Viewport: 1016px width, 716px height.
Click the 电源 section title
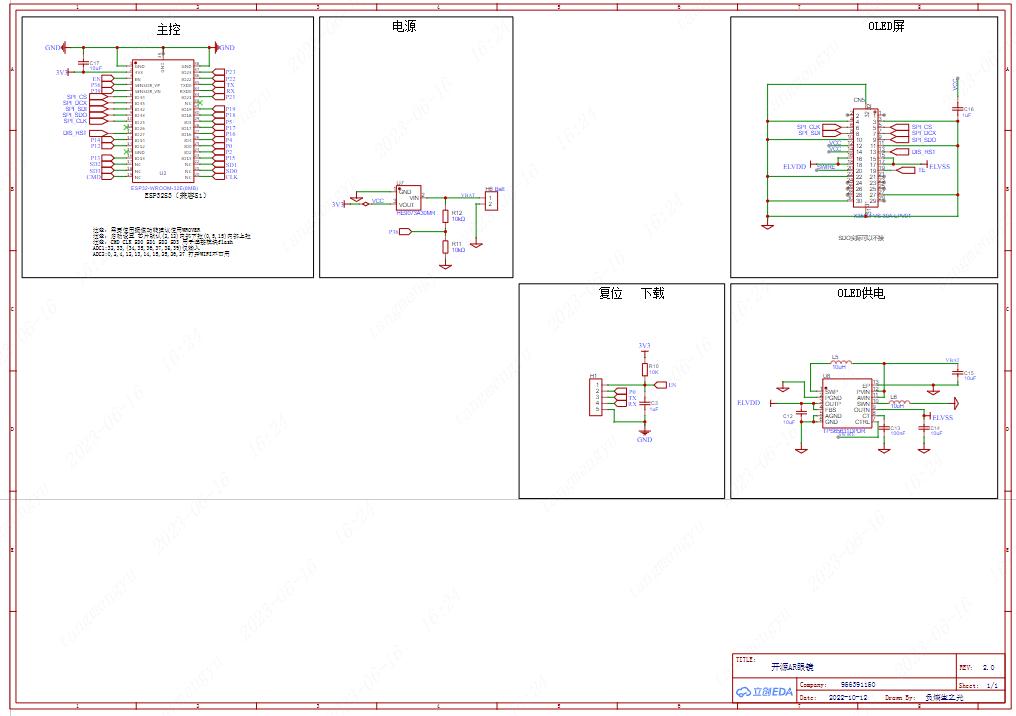pos(404,27)
